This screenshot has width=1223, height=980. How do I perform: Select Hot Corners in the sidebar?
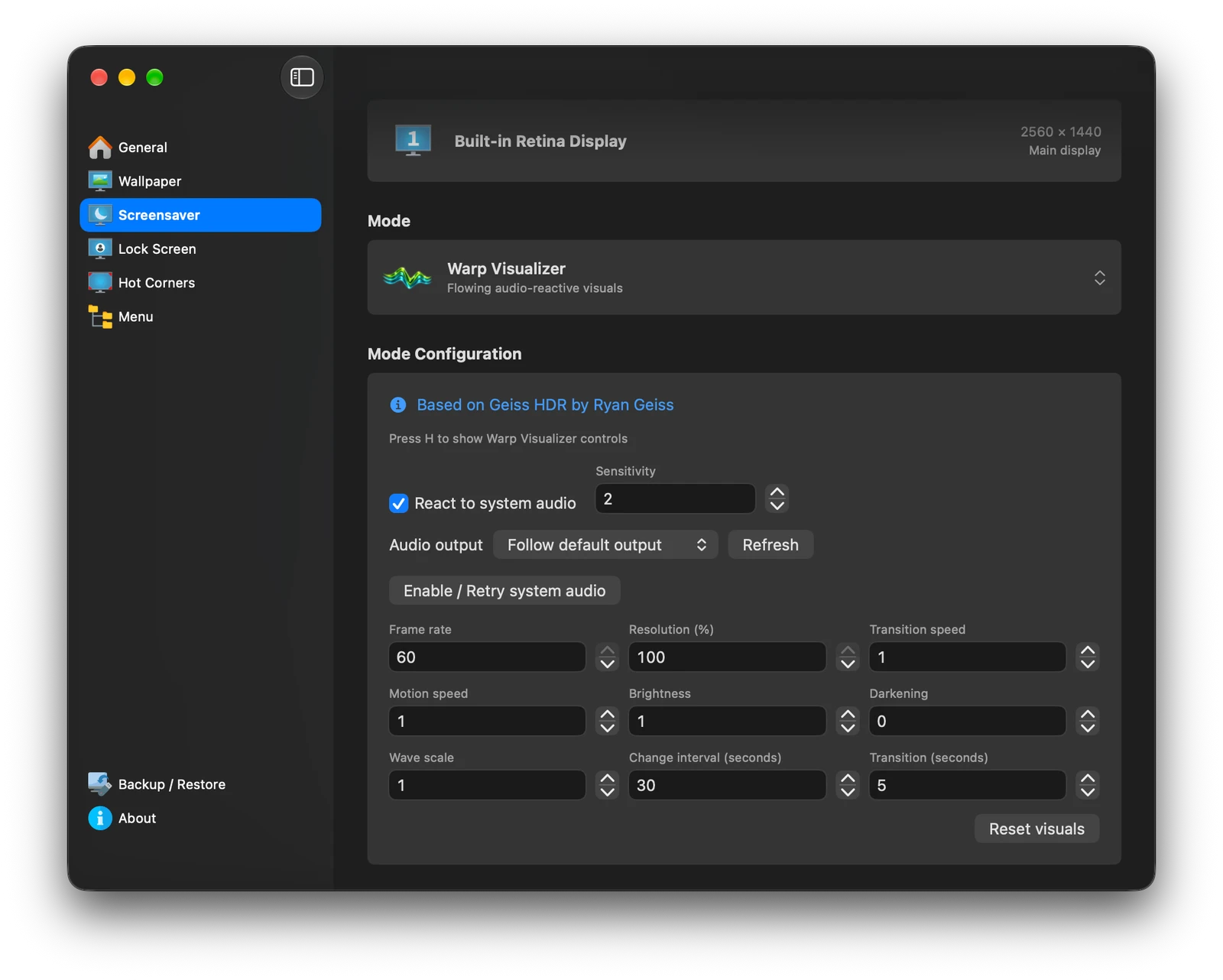point(200,282)
